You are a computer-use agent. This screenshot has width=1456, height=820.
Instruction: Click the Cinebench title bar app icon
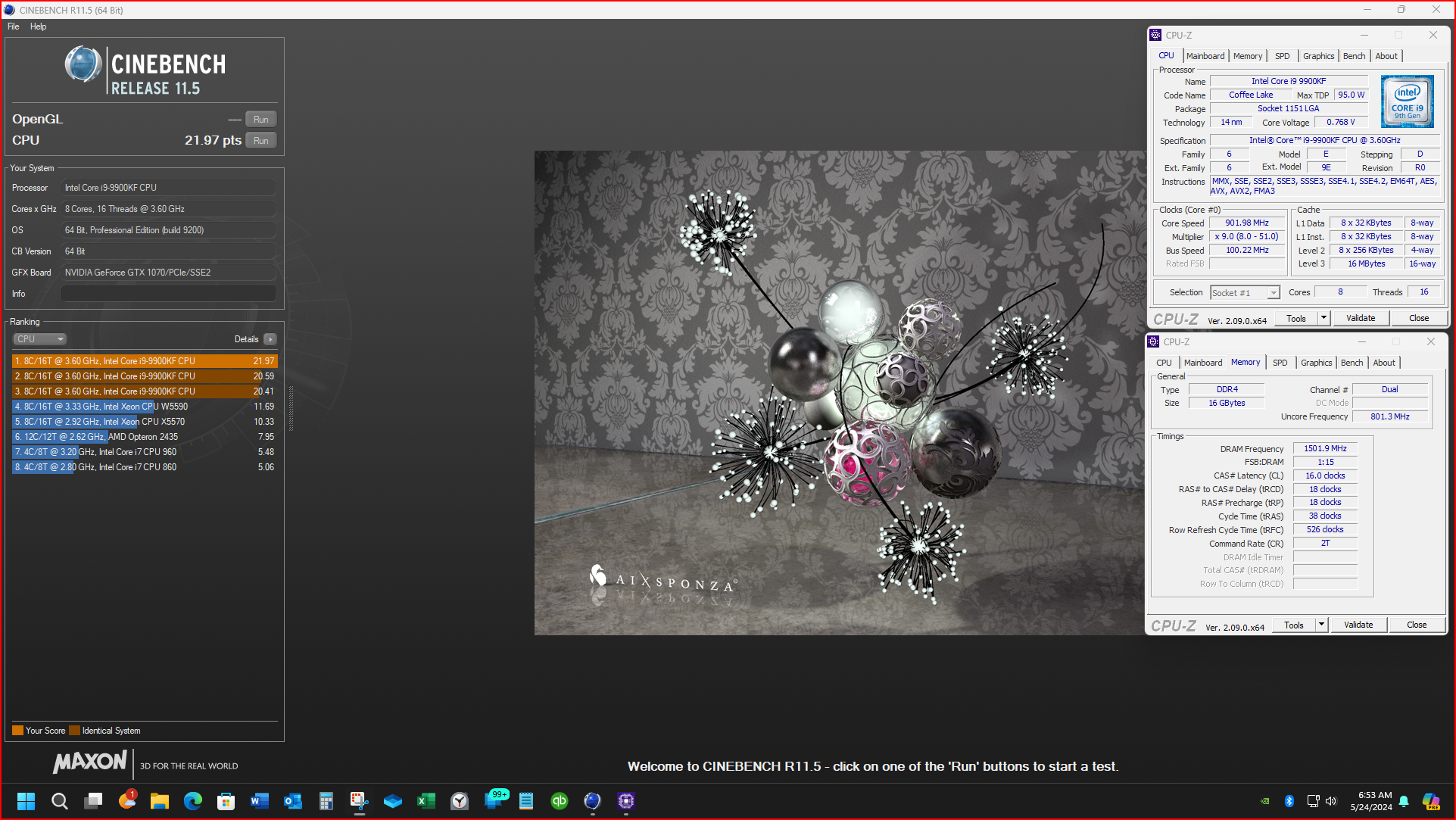[x=9, y=10]
